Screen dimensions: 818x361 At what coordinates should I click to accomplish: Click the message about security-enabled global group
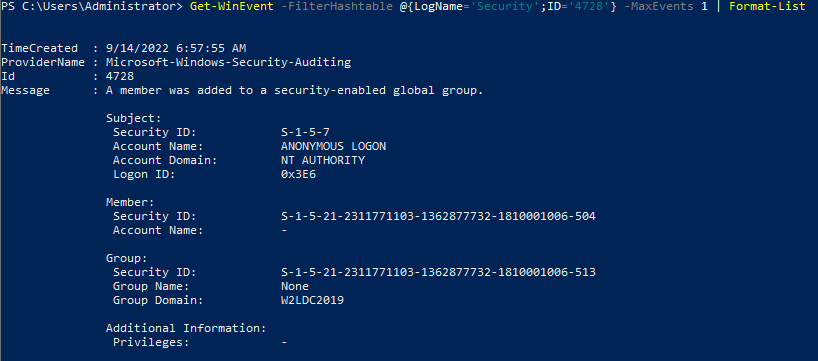click(295, 91)
